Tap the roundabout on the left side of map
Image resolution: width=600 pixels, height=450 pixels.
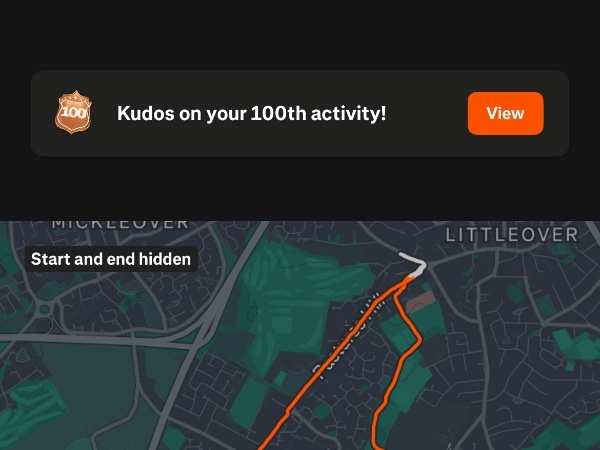coord(45,308)
